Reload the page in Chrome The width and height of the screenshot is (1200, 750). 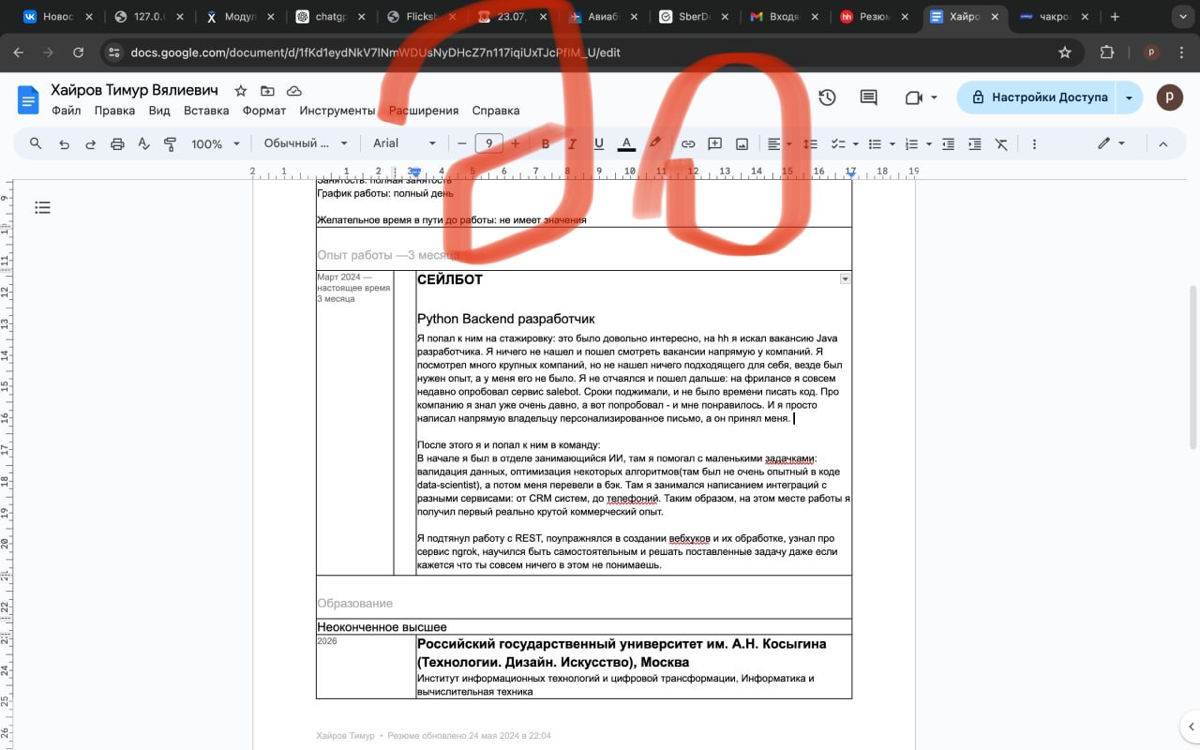(x=78, y=52)
